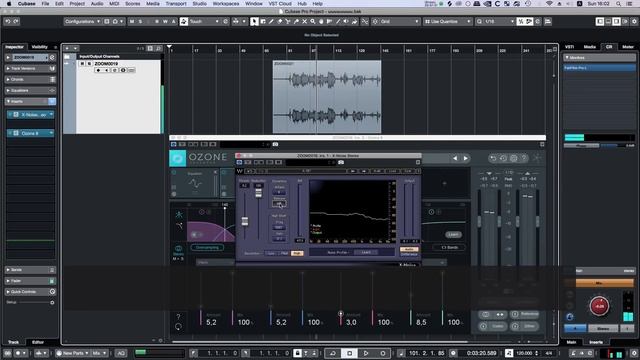This screenshot has width=640, height=360.
Task: Click the Stop button in the transport bar
Action: 349,353
